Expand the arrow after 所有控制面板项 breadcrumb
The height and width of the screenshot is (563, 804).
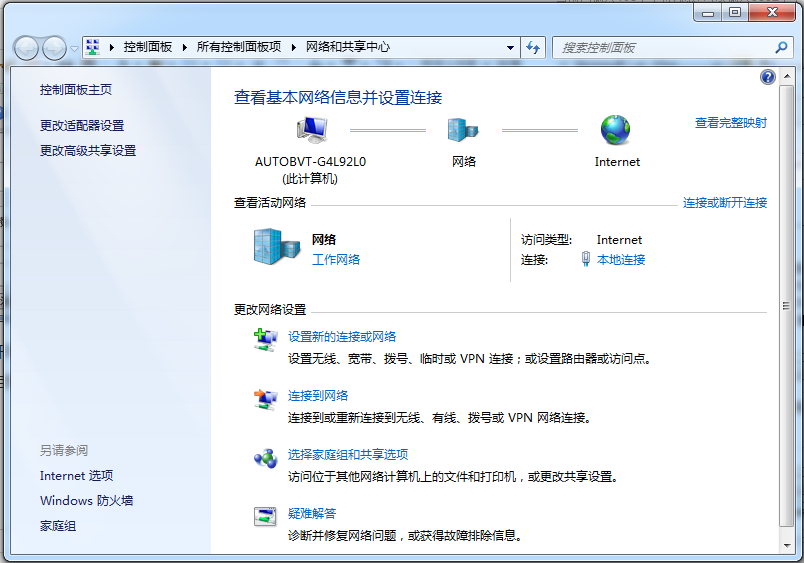pos(292,47)
